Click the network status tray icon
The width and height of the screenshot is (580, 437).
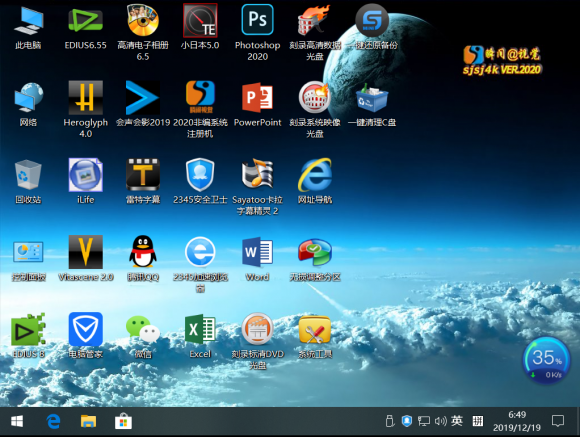tap(424, 421)
